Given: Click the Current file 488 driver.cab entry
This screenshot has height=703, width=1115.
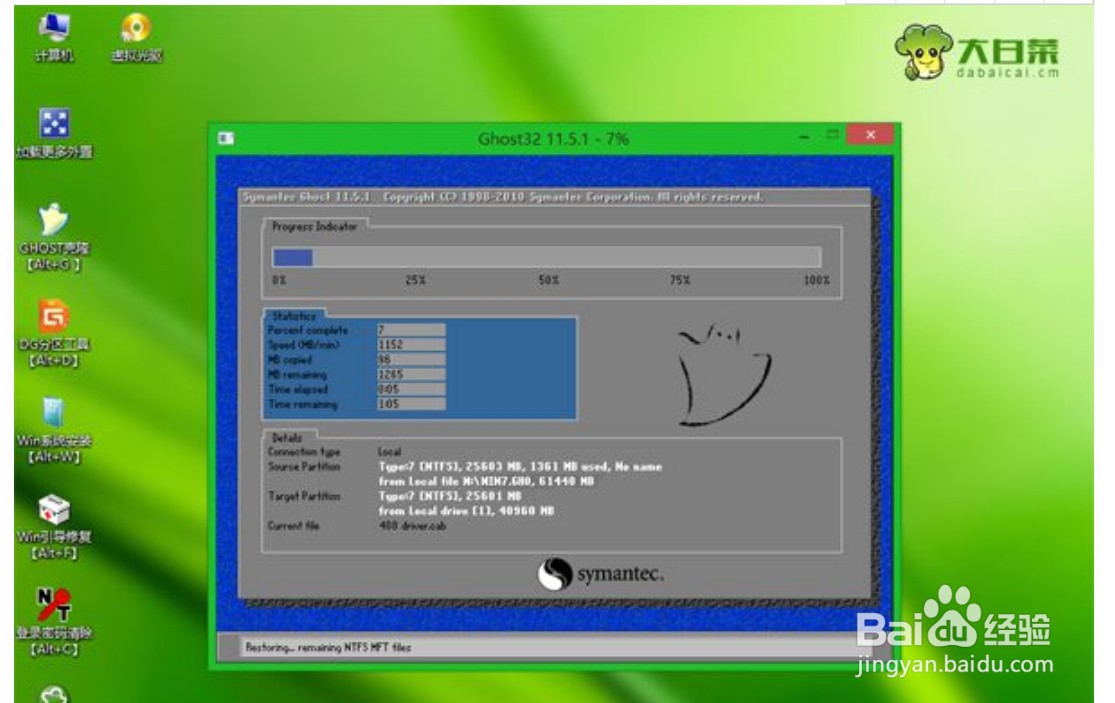Looking at the screenshot, I should [412, 526].
